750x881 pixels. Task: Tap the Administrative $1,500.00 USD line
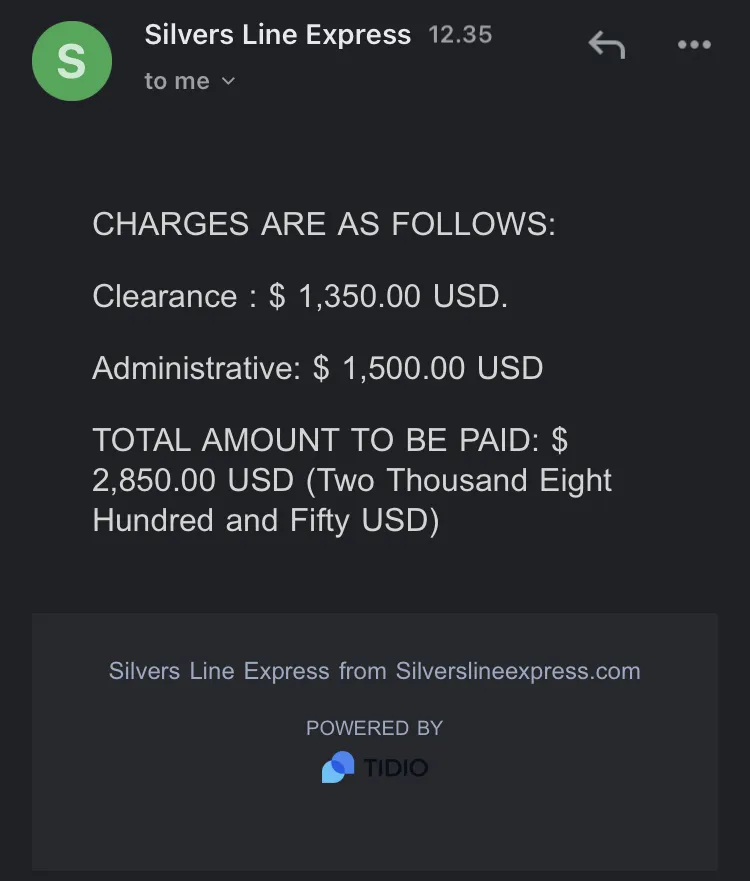pyautogui.click(x=317, y=367)
